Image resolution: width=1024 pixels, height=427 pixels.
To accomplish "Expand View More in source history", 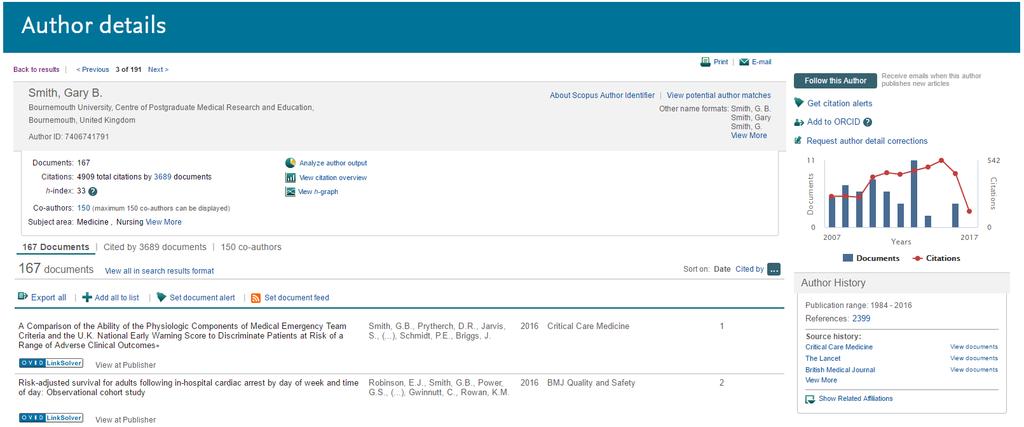I will click(821, 380).
